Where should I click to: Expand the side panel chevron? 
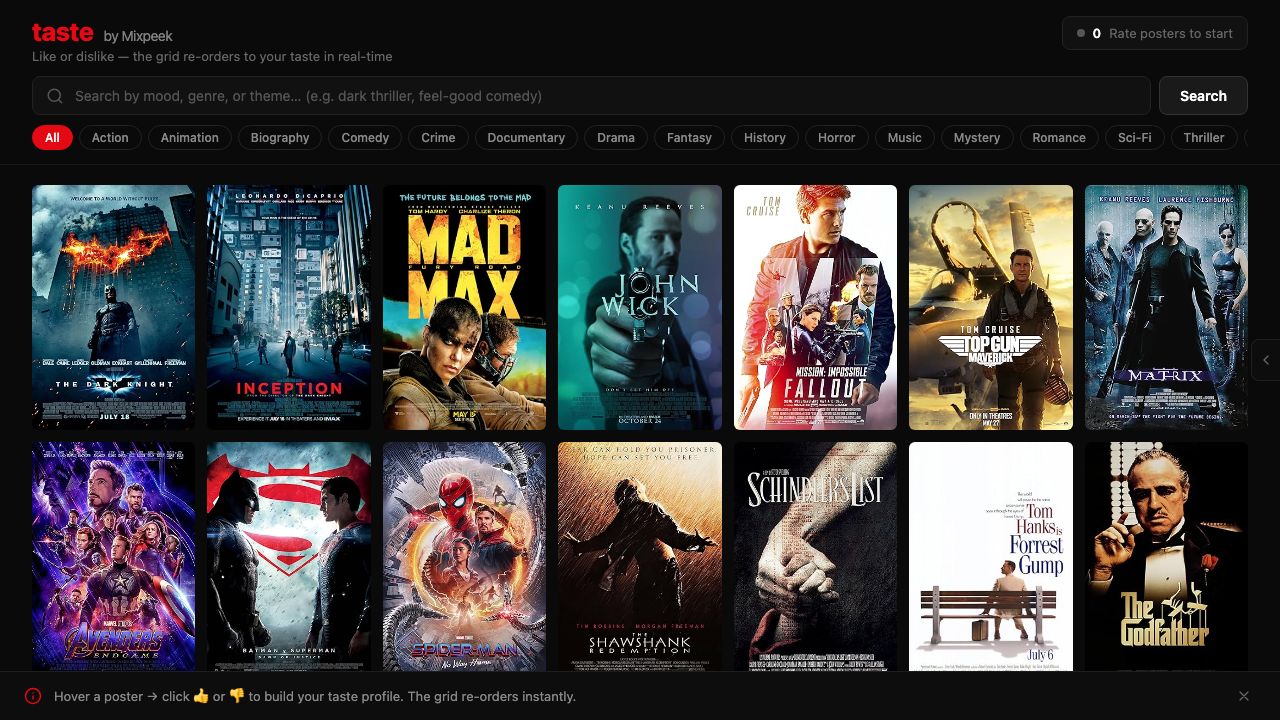pos(1266,360)
